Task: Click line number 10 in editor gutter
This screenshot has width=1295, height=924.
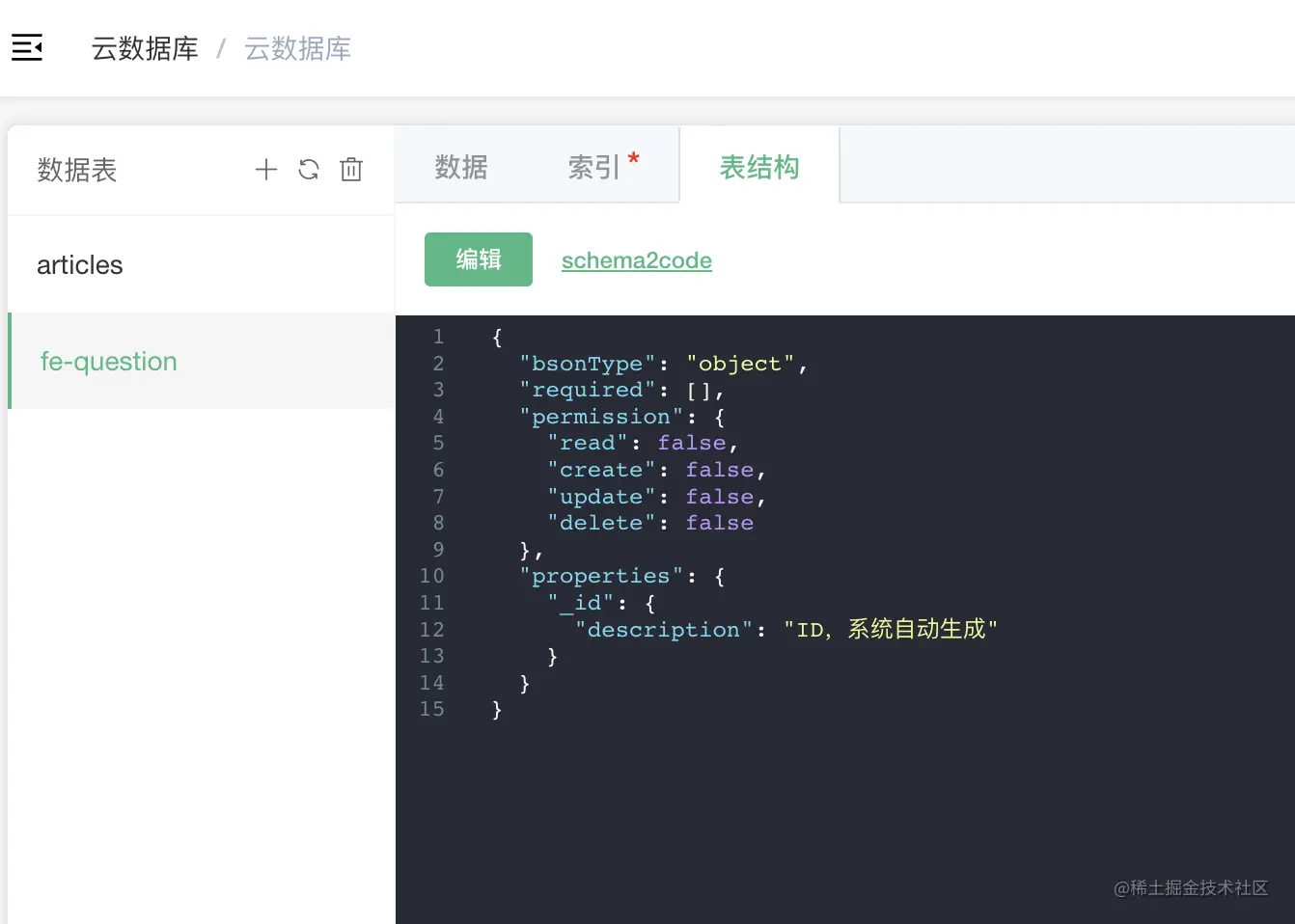Action: (x=431, y=576)
